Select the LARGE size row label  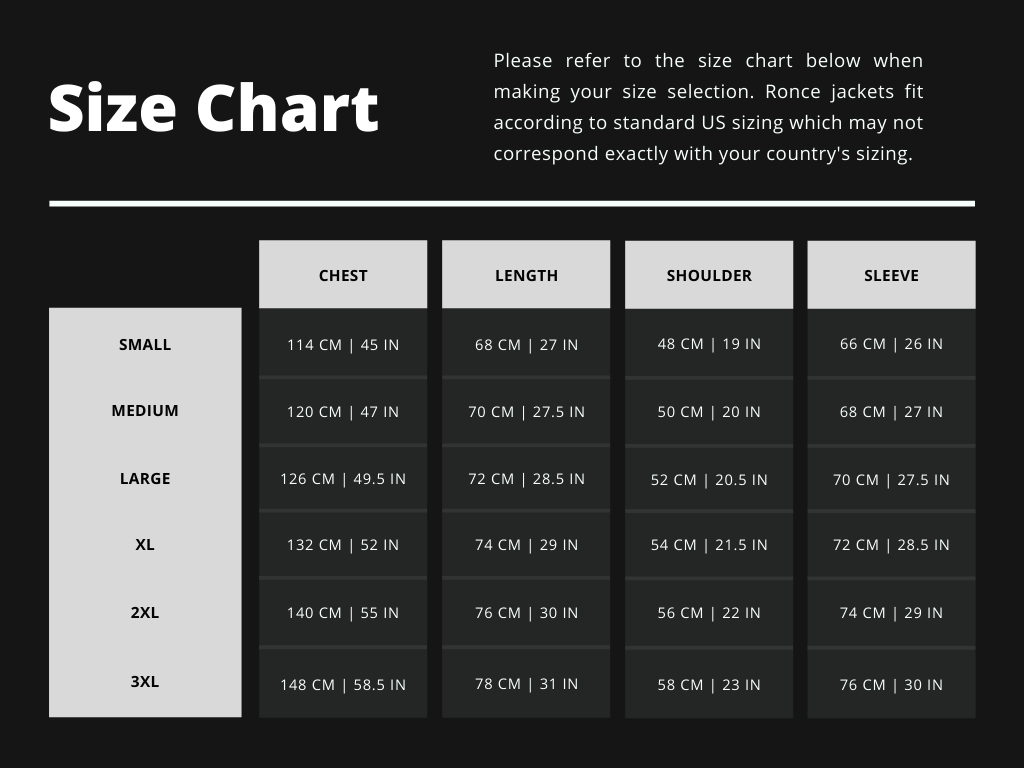145,478
